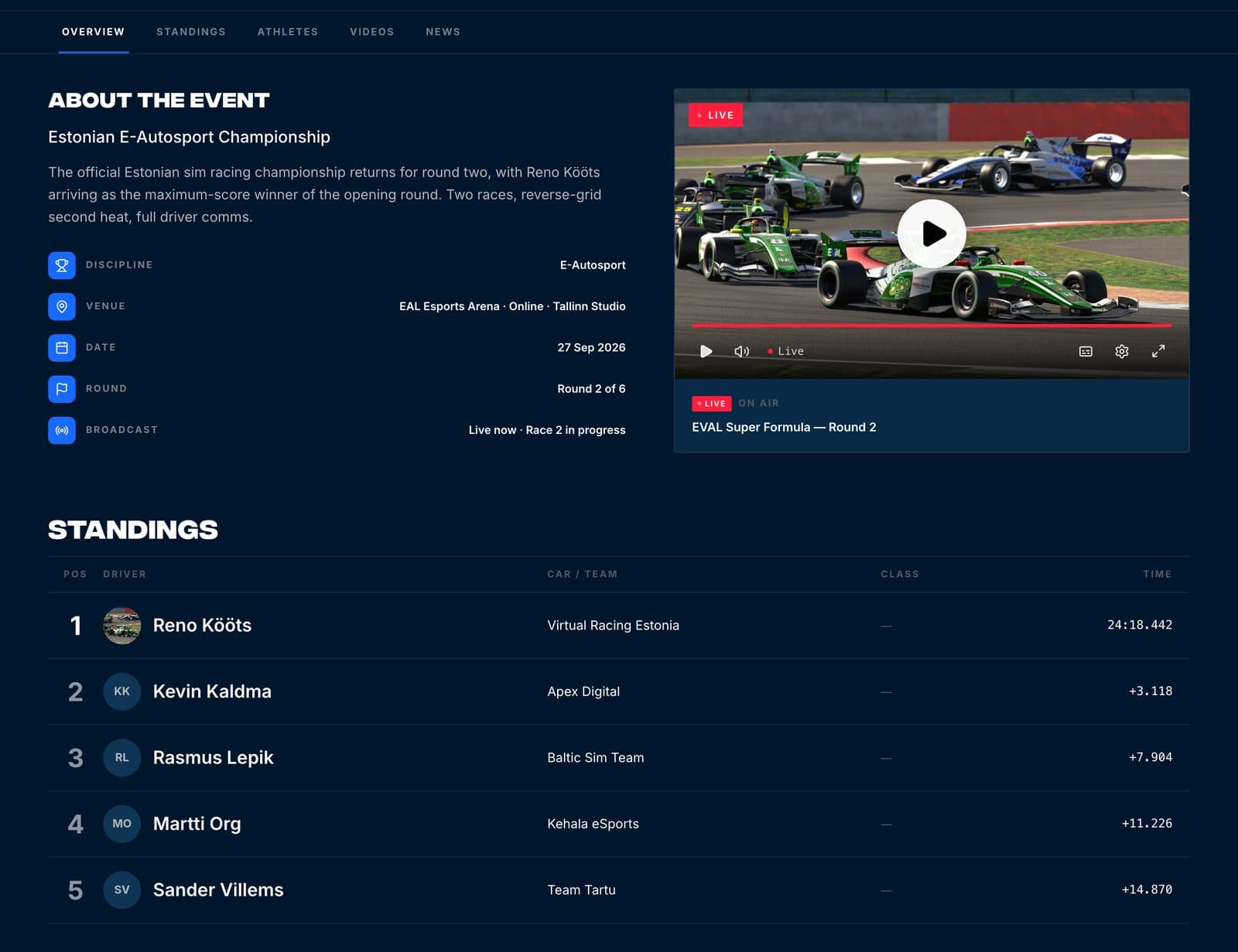This screenshot has height=952, width=1238.
Task: Open Rasmus Lepik driver profile
Action: 214,758
